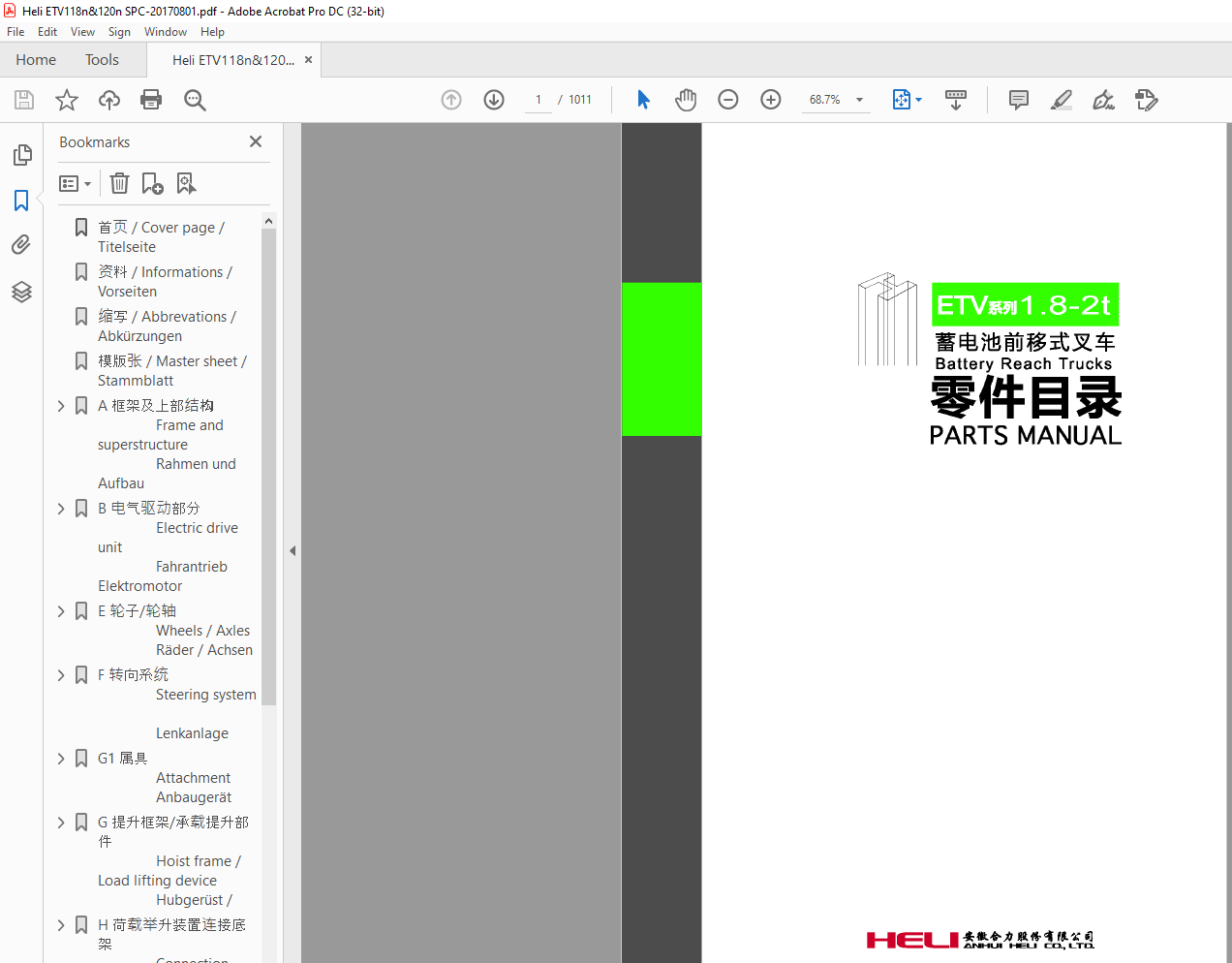Expand the B 电气驱动部分 bookmark
Viewport: 1232px width, 963px height.
click(61, 509)
